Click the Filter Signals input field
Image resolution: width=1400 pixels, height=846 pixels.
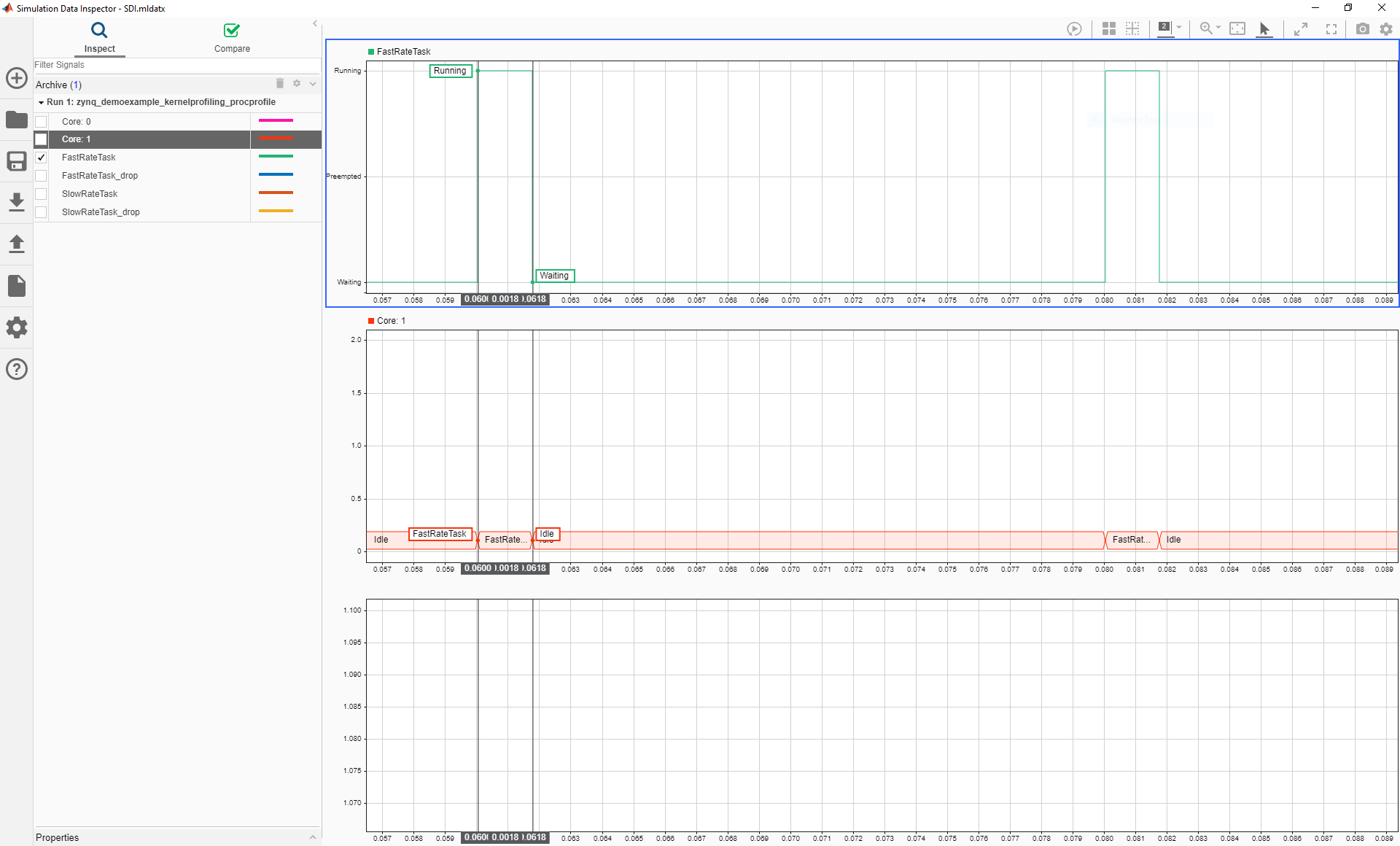pos(176,65)
